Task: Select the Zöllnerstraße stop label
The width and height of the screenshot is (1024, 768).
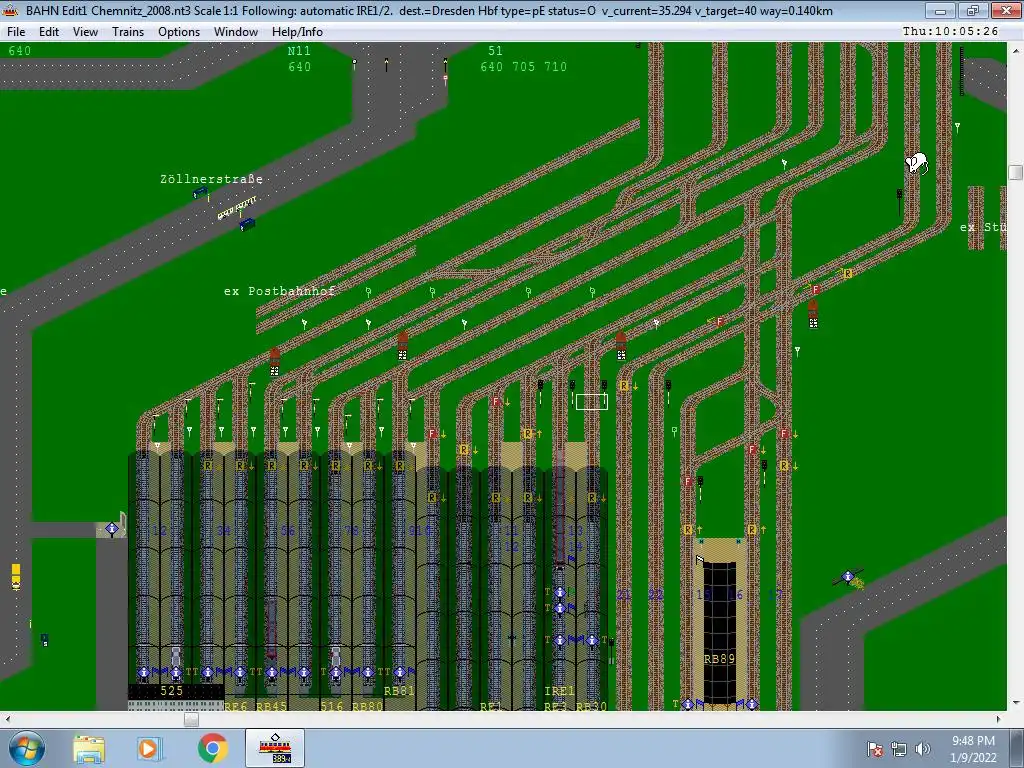Action: (x=212, y=179)
